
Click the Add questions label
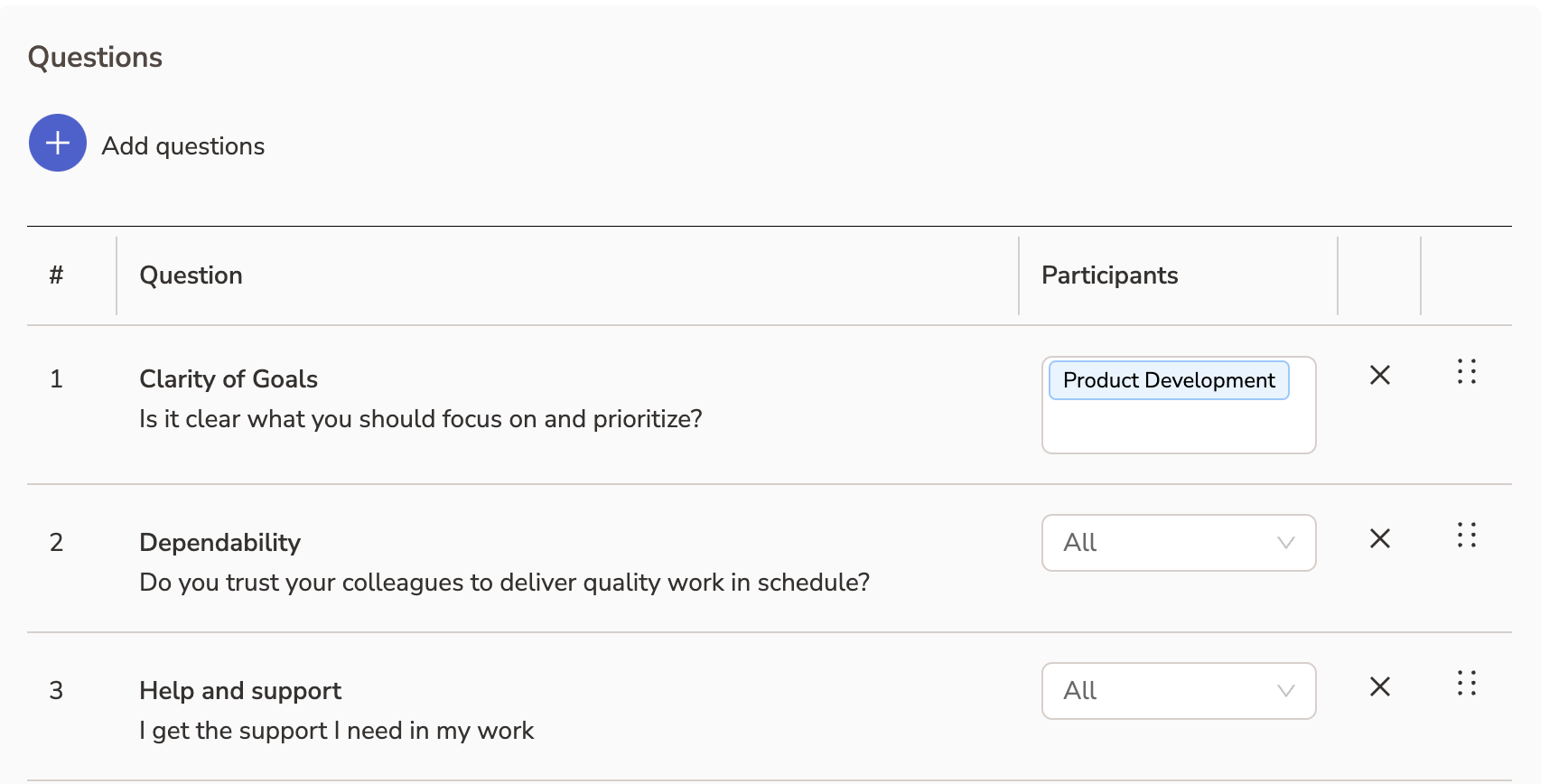[183, 146]
